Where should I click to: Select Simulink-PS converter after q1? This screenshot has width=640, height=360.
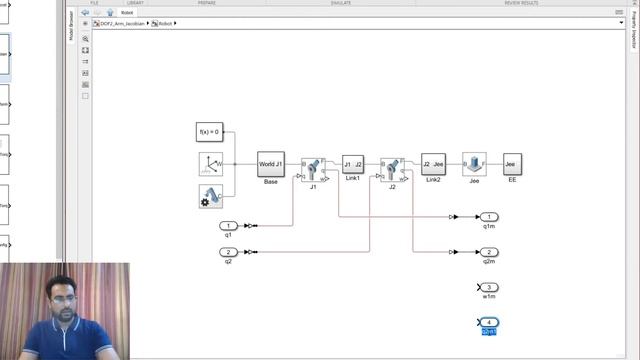click(x=250, y=226)
